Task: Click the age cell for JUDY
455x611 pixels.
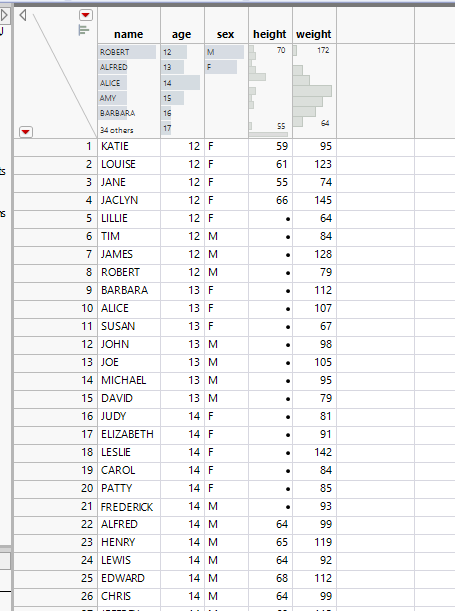Action: 182,416
